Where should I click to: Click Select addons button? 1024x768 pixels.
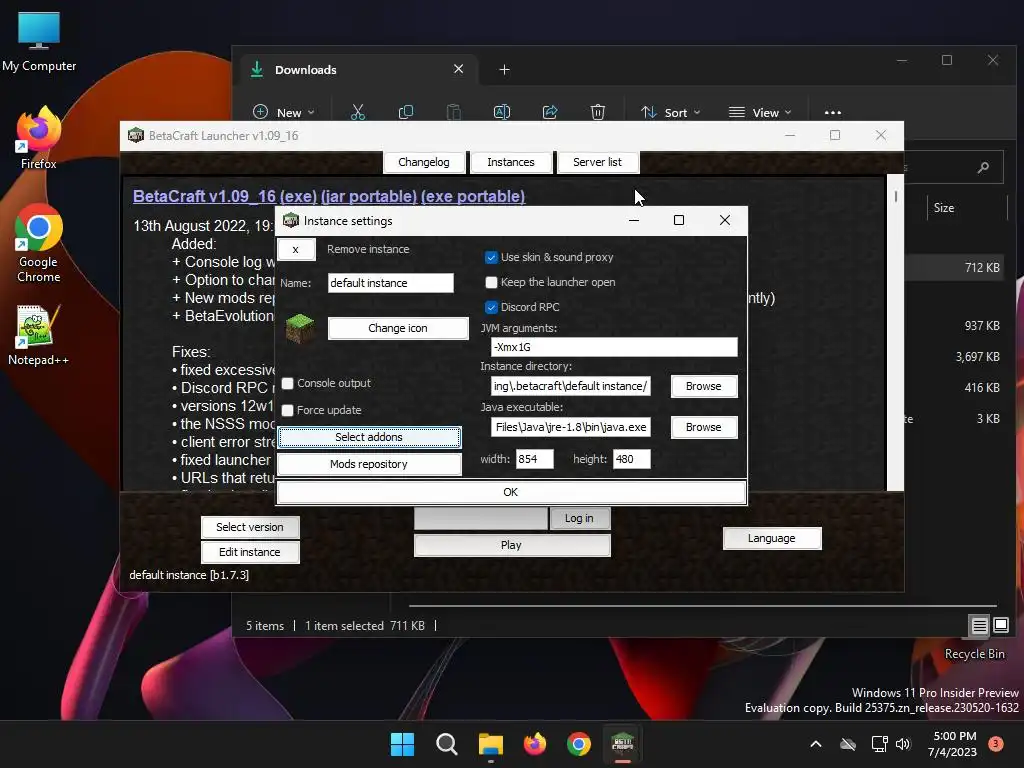[369, 437]
